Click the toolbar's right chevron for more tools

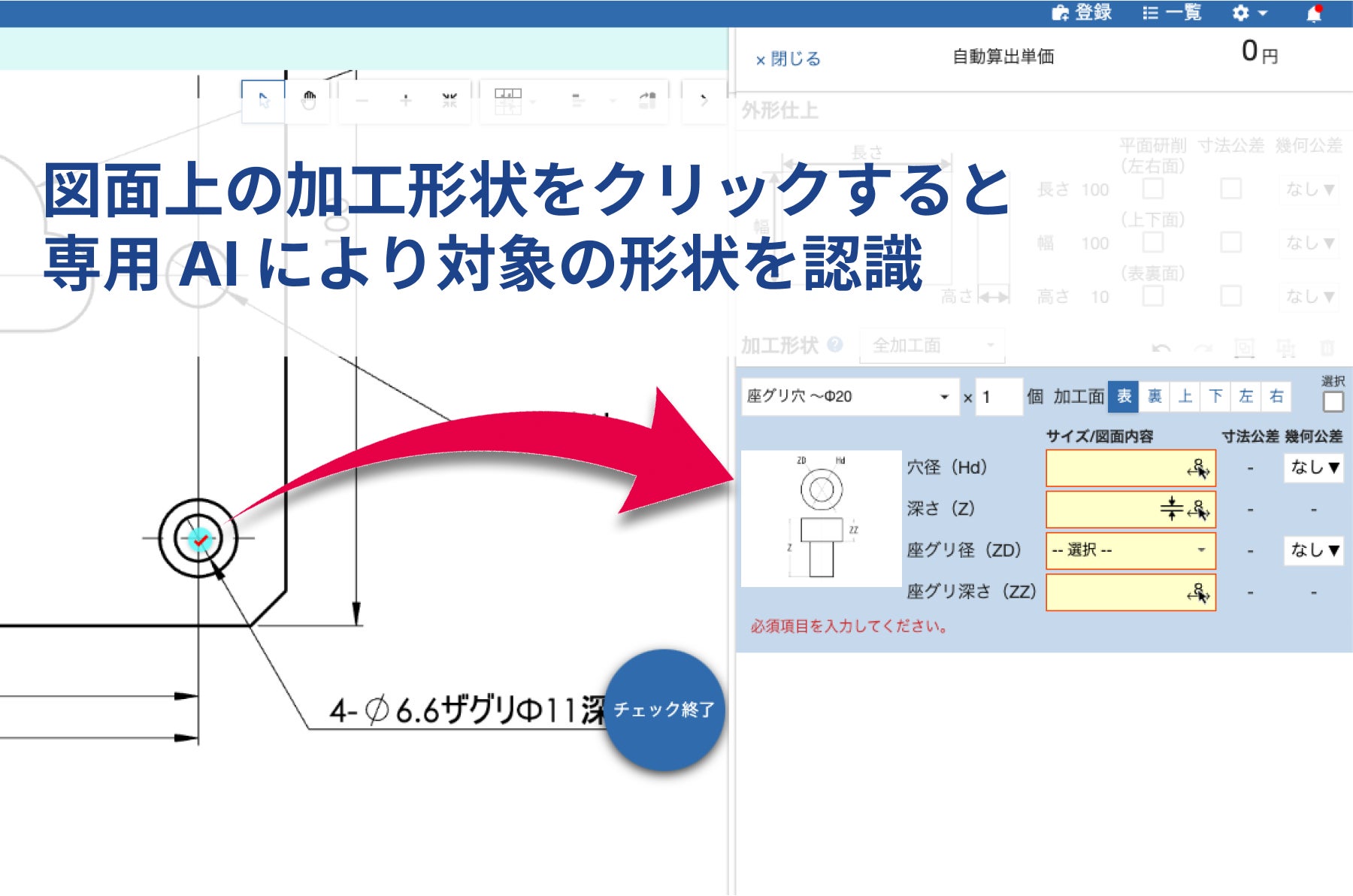click(x=704, y=99)
